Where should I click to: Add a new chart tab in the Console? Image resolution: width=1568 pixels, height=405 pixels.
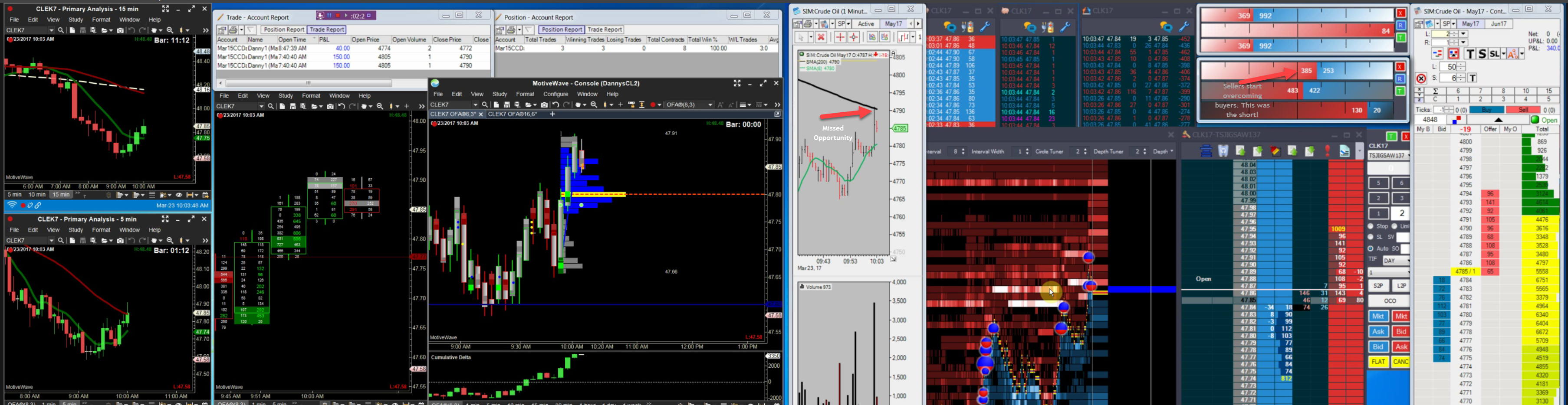click(x=552, y=114)
